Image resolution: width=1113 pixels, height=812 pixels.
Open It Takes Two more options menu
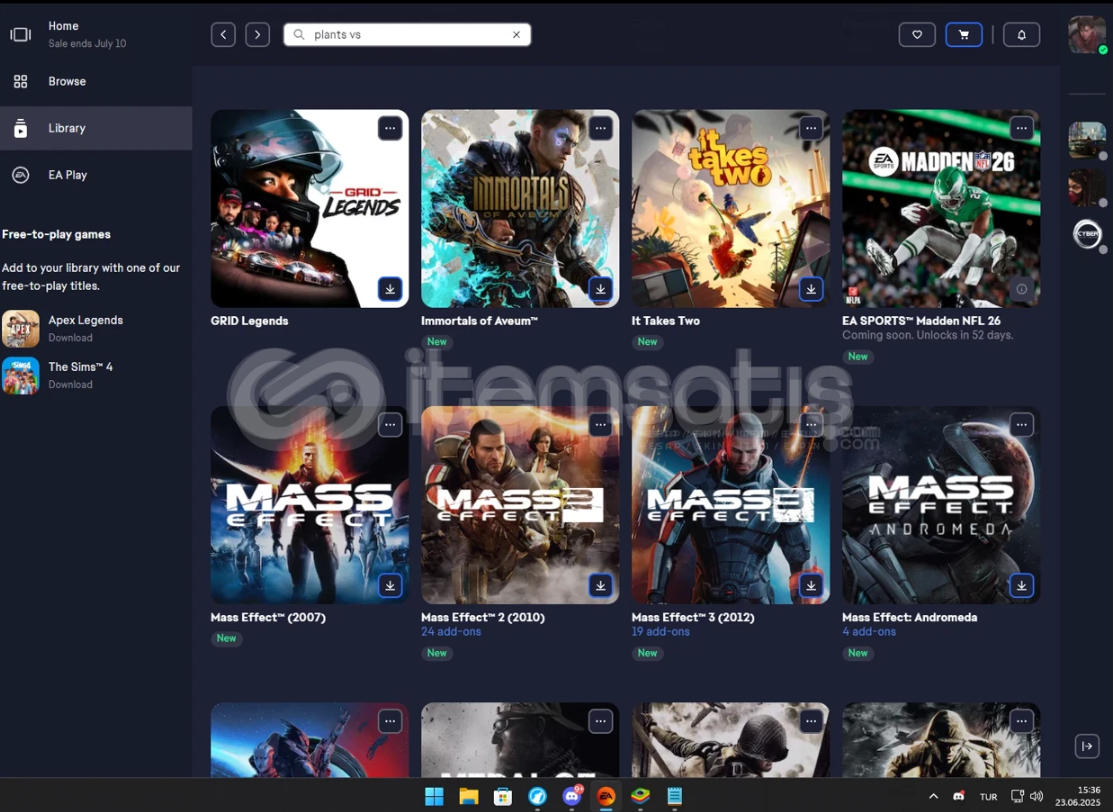(811, 128)
